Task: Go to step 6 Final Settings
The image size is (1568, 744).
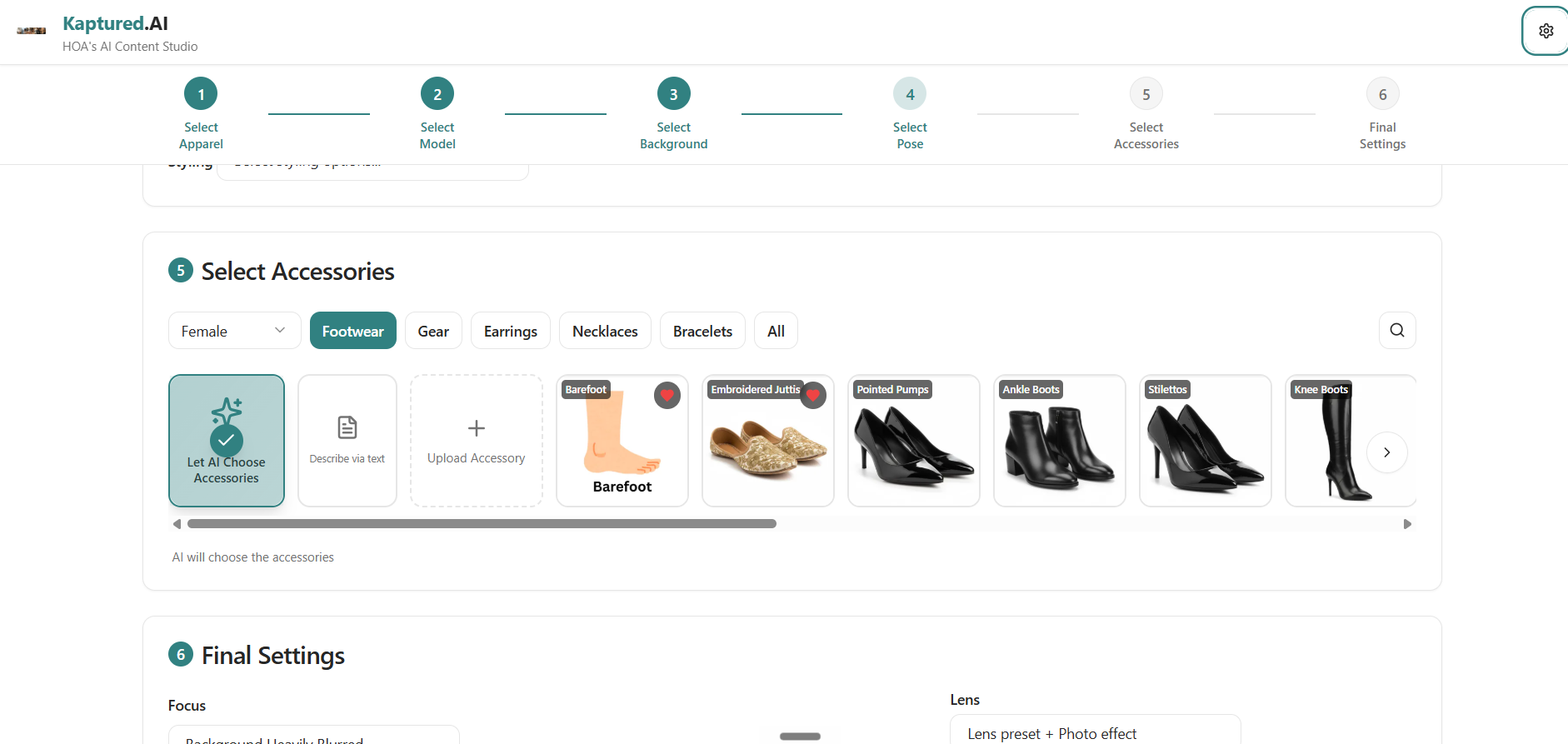Action: tap(1382, 114)
